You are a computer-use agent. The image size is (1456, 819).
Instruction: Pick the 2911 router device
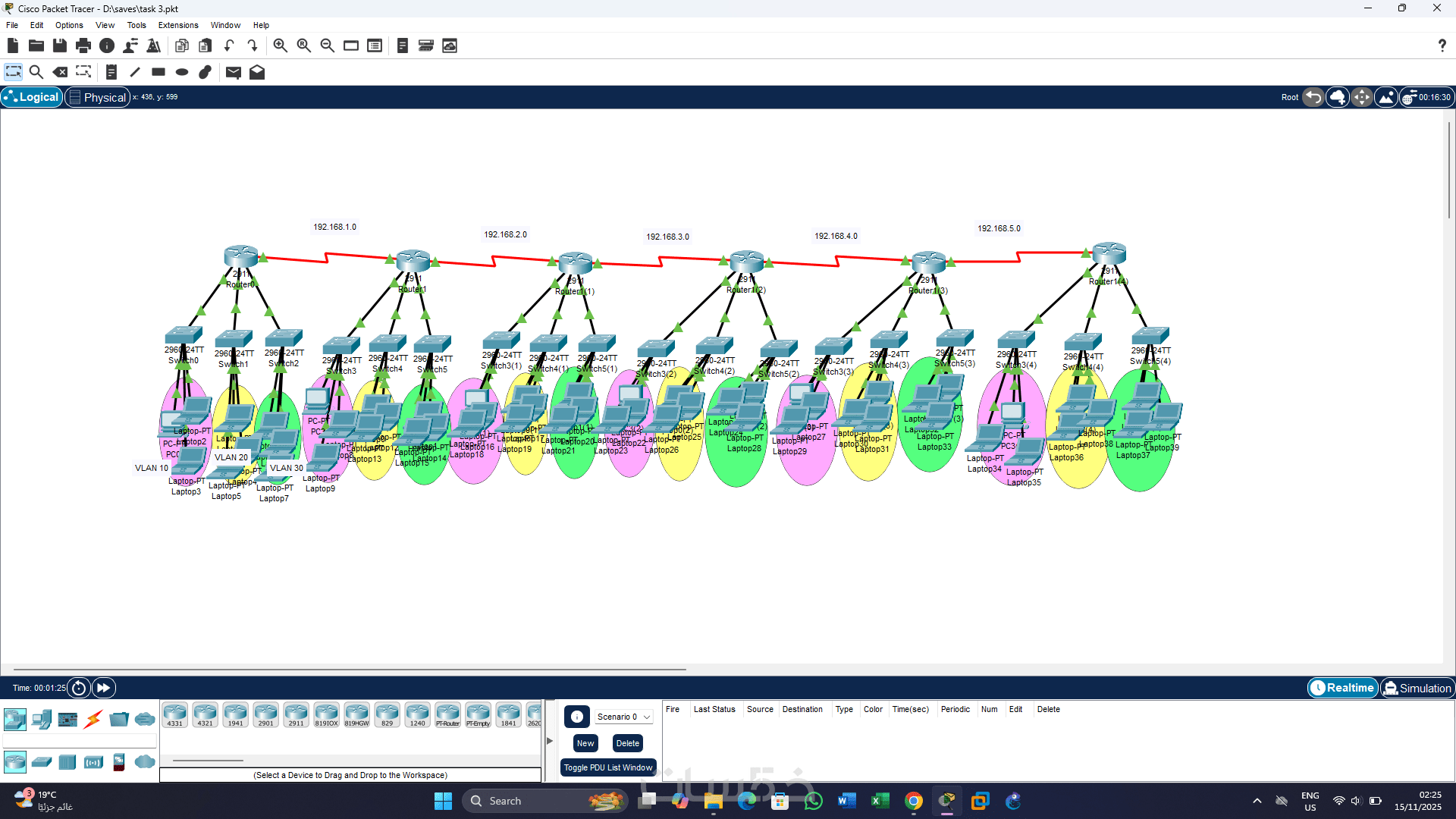point(296,714)
